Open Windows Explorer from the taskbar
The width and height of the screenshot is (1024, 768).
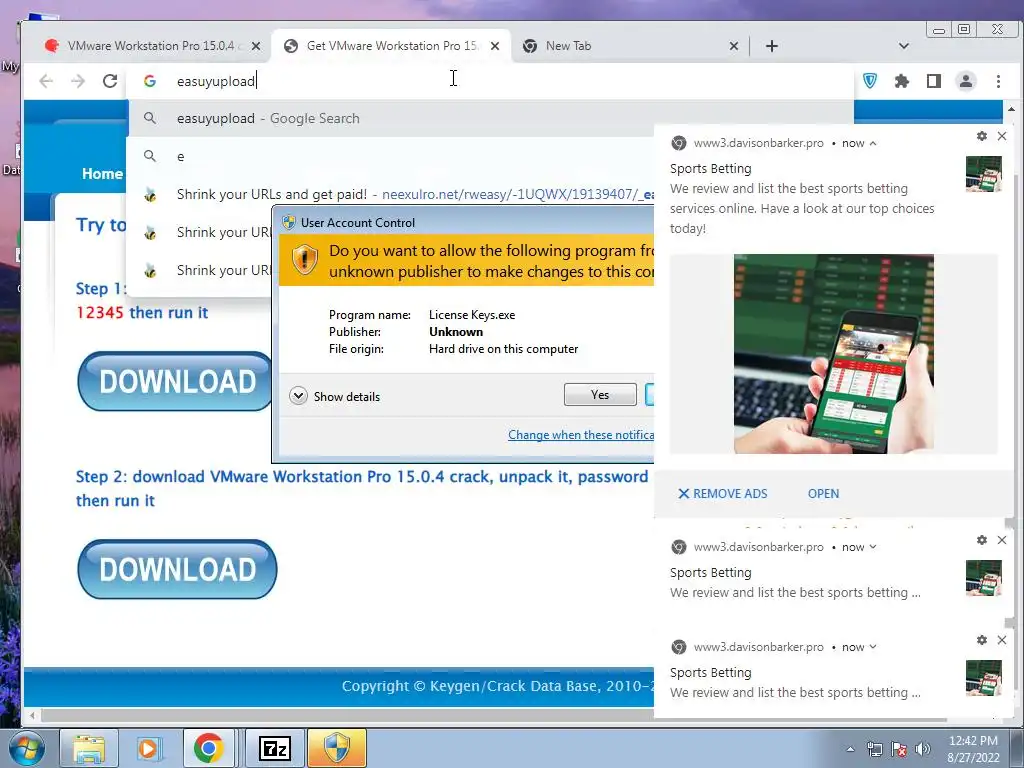[x=89, y=748]
